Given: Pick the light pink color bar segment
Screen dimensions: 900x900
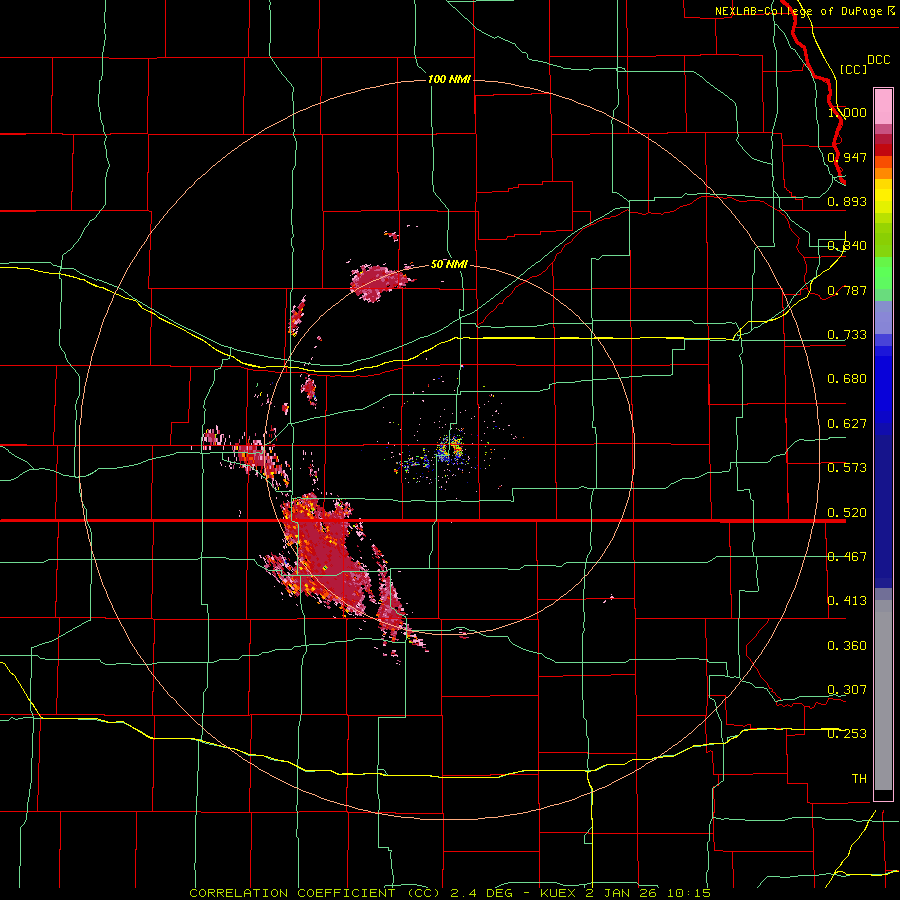Looking at the screenshot, I should click(883, 107).
